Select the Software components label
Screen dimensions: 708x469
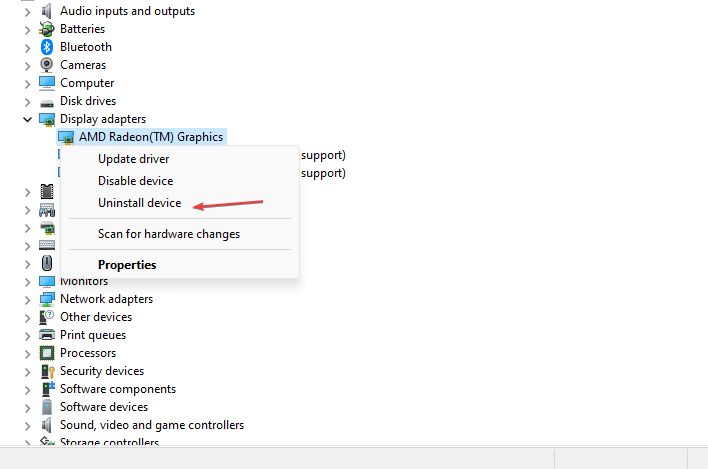click(118, 389)
